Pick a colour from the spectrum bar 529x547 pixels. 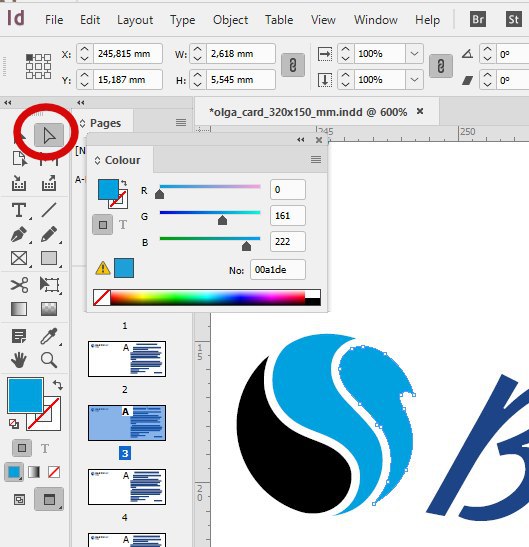click(x=208, y=298)
